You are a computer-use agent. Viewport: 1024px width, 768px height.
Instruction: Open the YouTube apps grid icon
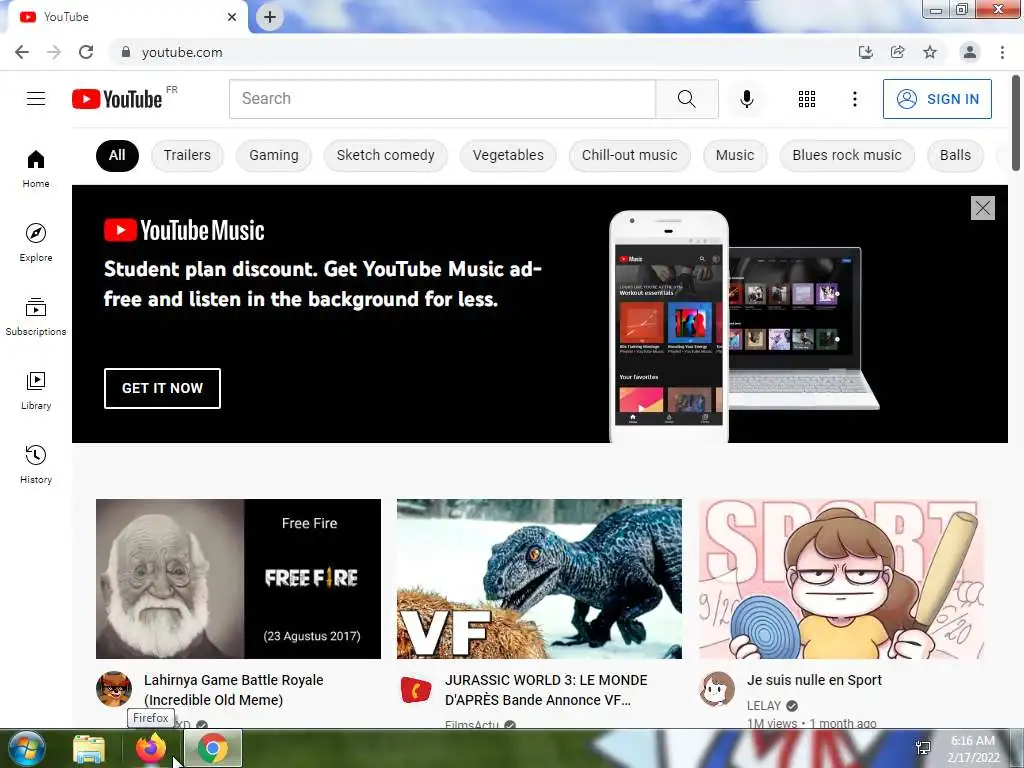(x=807, y=99)
